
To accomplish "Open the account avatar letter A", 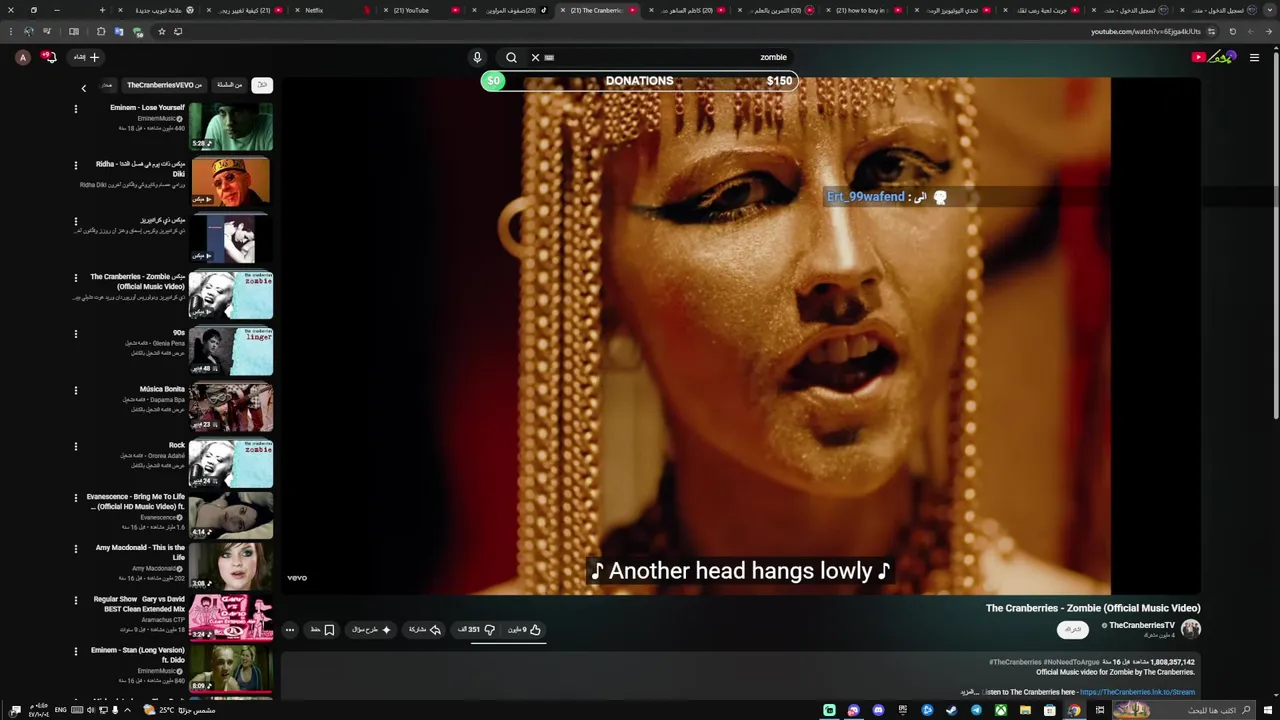I will 23,57.
